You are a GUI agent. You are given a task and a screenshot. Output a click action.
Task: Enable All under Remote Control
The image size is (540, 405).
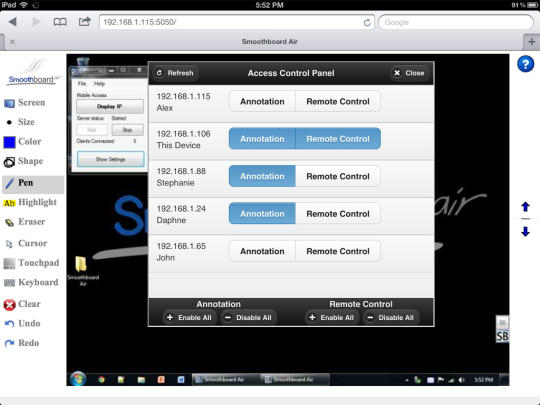point(331,318)
